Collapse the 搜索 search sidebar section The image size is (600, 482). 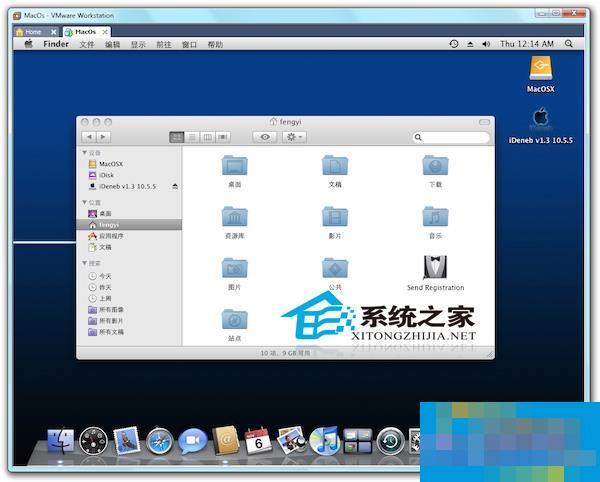[84, 263]
